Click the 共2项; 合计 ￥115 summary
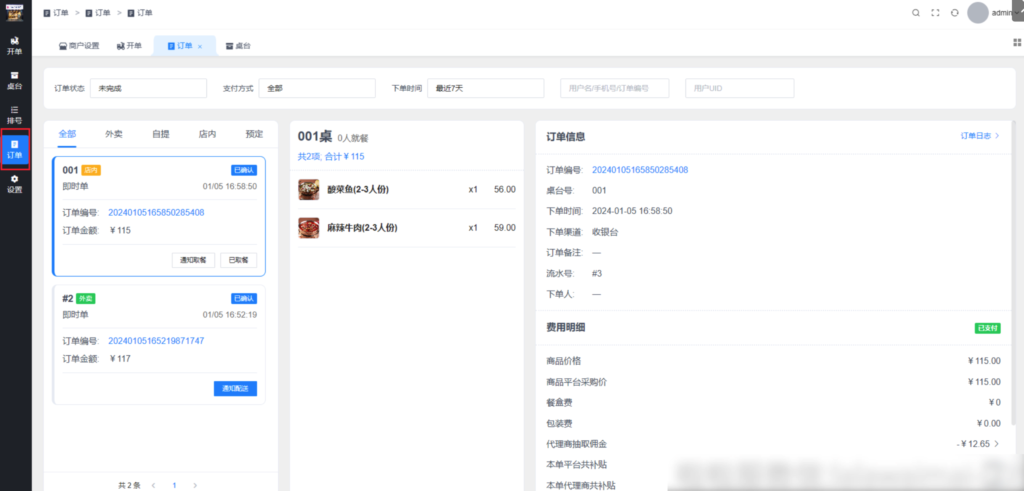This screenshot has height=491, width=1024. coord(330,157)
